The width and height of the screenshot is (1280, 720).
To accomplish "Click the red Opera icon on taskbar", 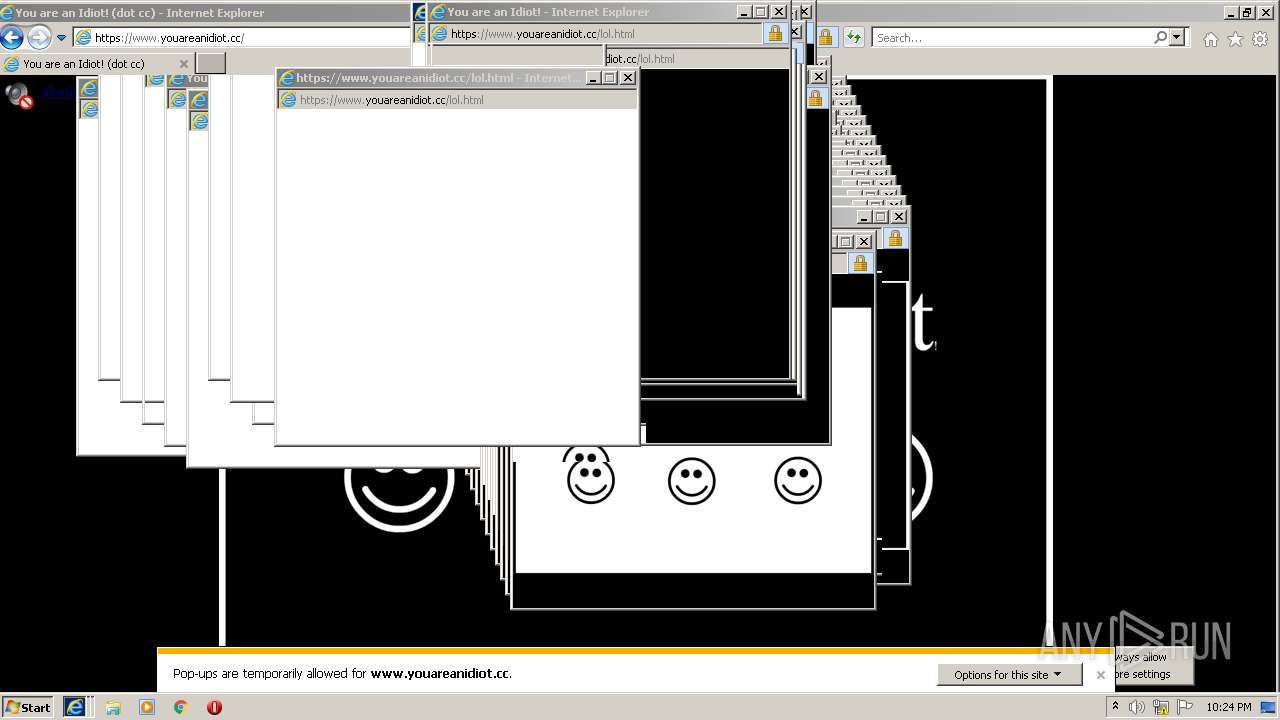I will tap(214, 707).
